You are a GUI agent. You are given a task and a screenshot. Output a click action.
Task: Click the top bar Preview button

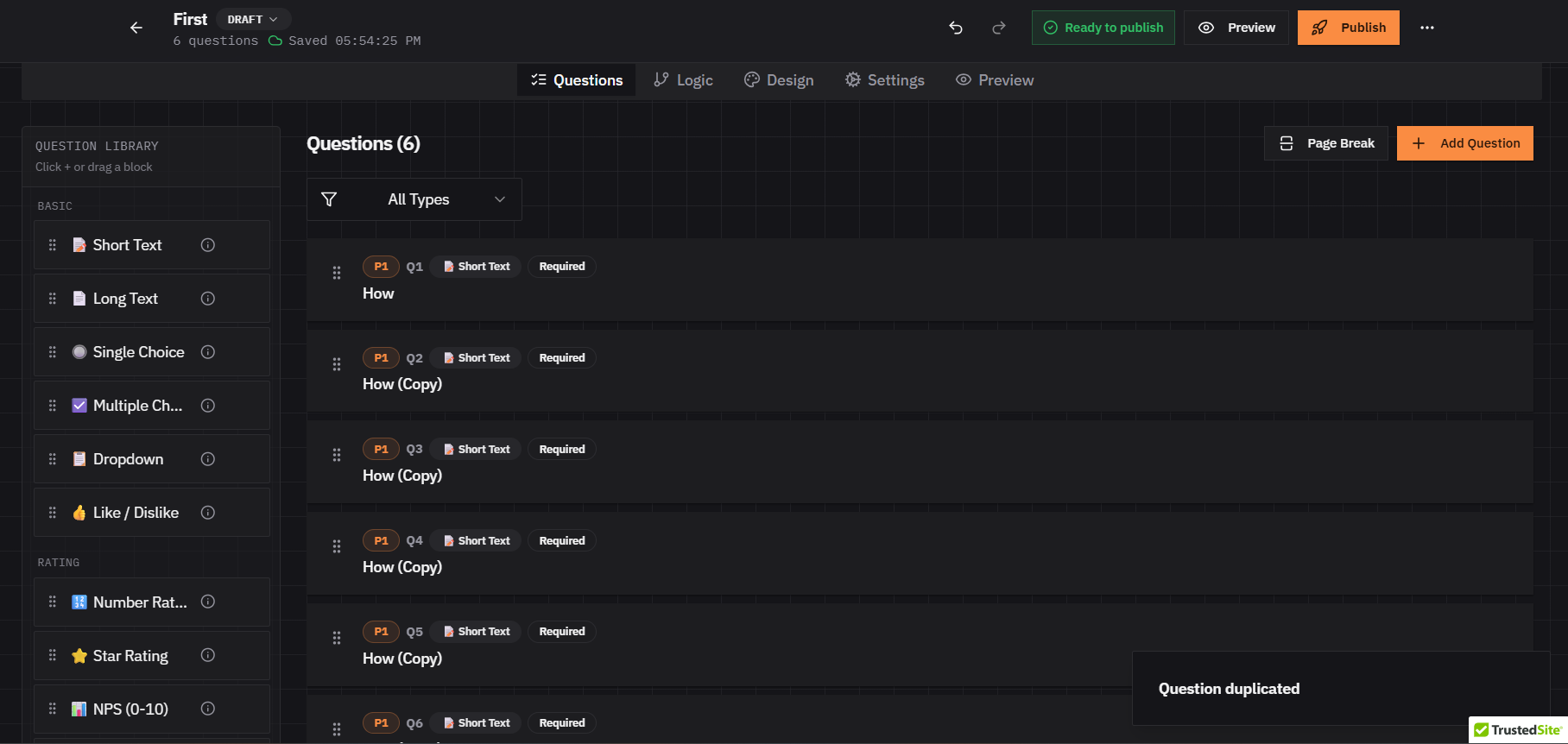(x=1236, y=28)
